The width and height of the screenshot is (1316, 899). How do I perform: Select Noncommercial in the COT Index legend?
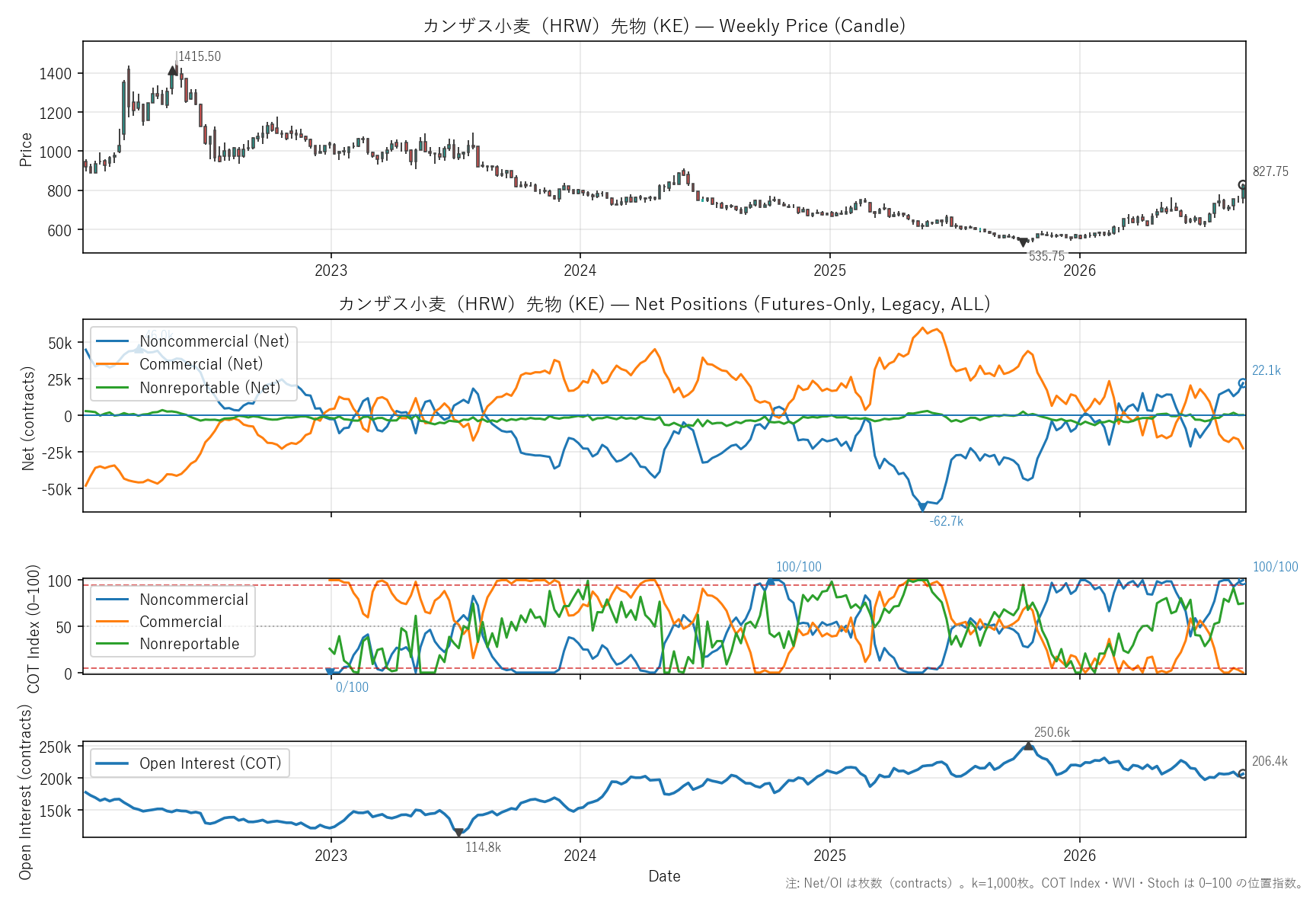click(x=193, y=600)
